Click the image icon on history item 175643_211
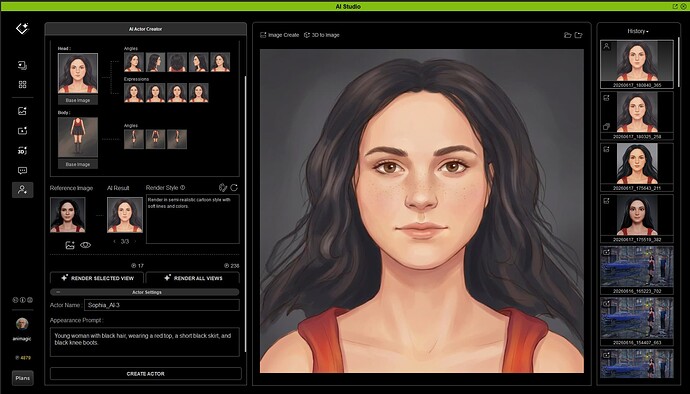Viewport: 690px width, 394px height. [x=606, y=149]
